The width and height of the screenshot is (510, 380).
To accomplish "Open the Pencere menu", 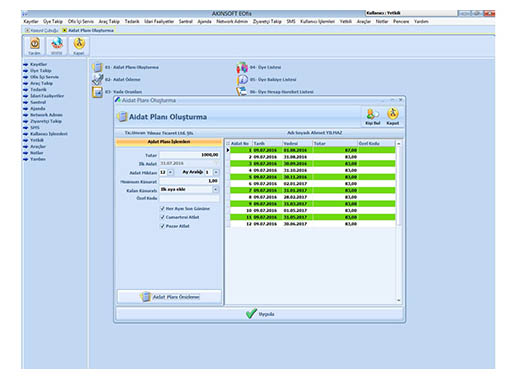I will point(401,22).
